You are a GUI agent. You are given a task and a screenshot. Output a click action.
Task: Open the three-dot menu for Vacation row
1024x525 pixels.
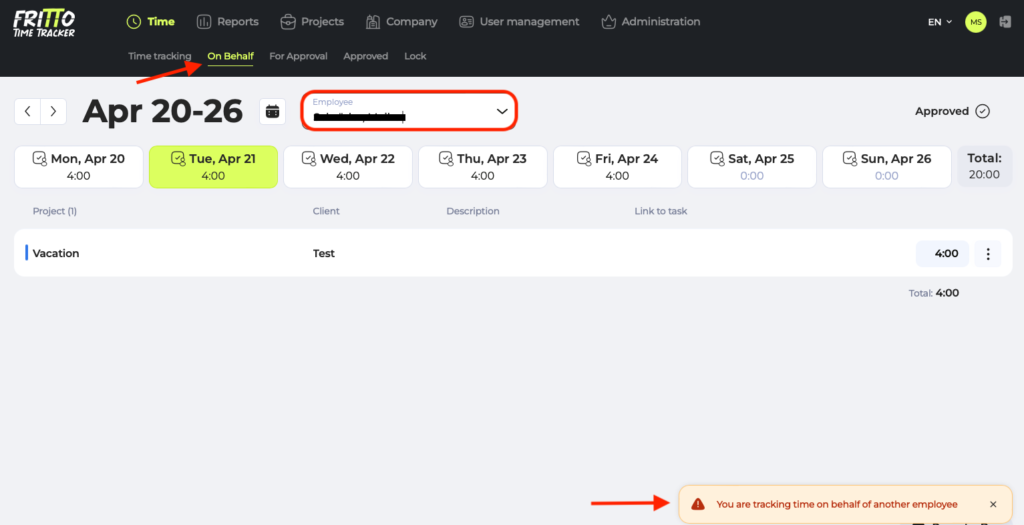coord(987,254)
